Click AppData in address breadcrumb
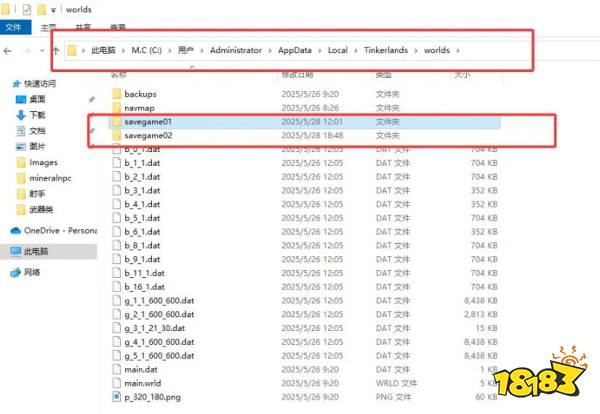Screen dimensions: 600x414 (295, 50)
